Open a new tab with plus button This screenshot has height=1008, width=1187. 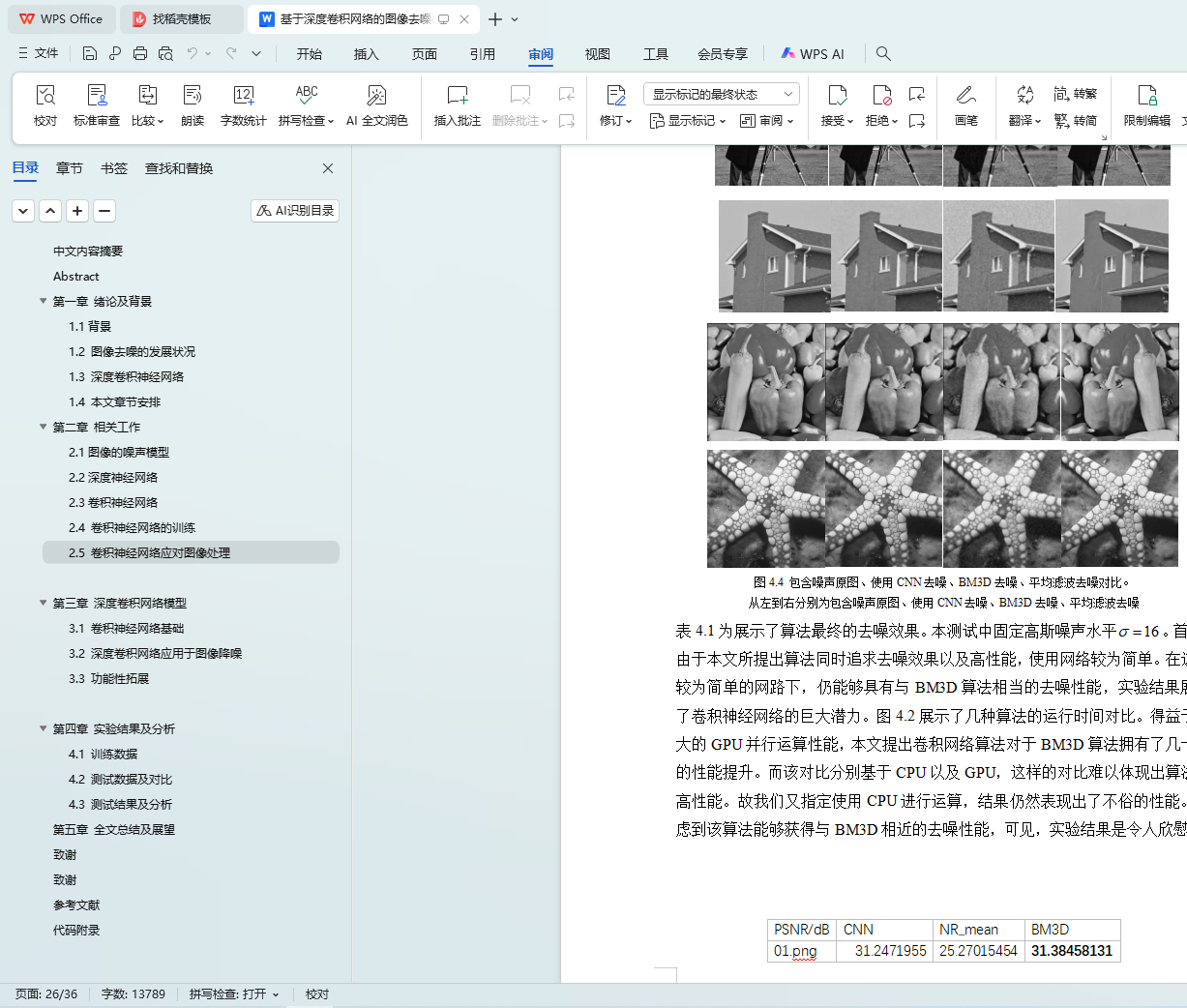click(495, 19)
